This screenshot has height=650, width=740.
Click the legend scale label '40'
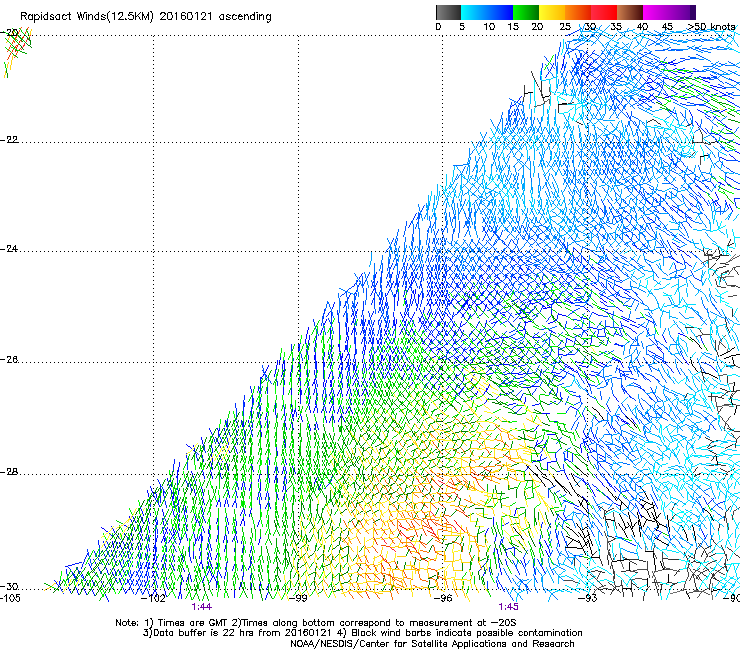coord(642,27)
